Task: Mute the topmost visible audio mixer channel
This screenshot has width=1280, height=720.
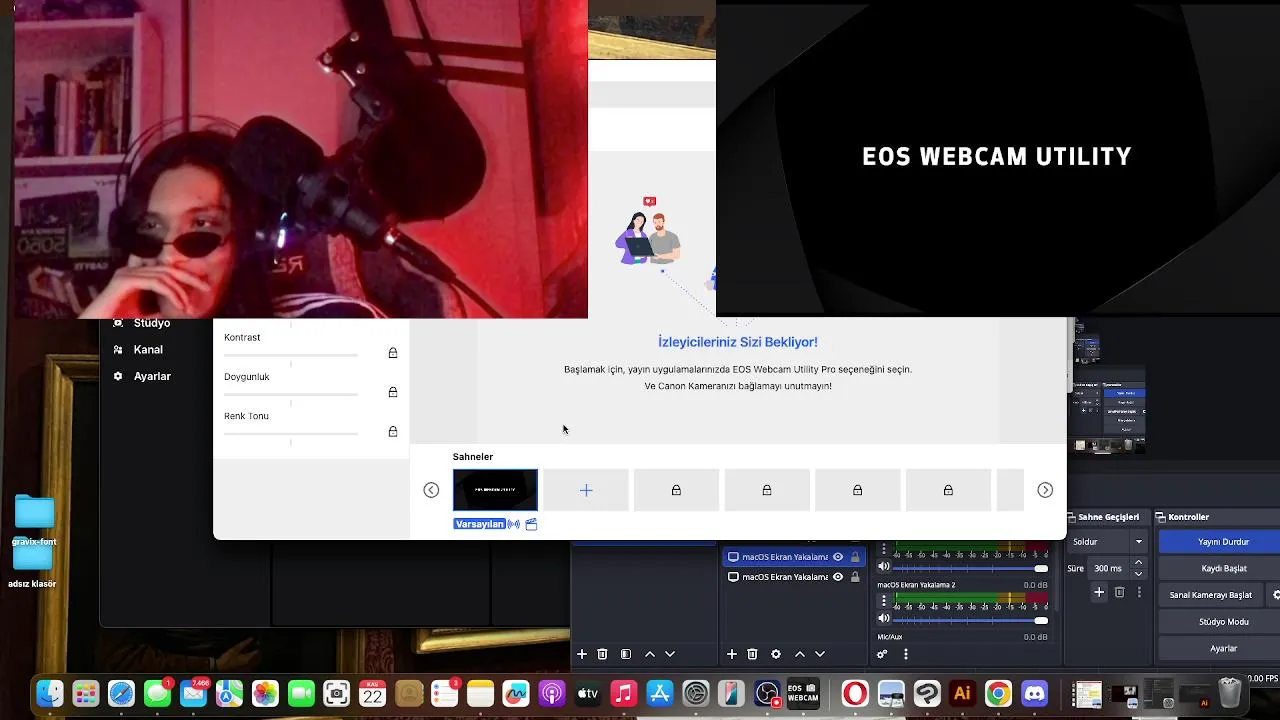Action: (883, 567)
